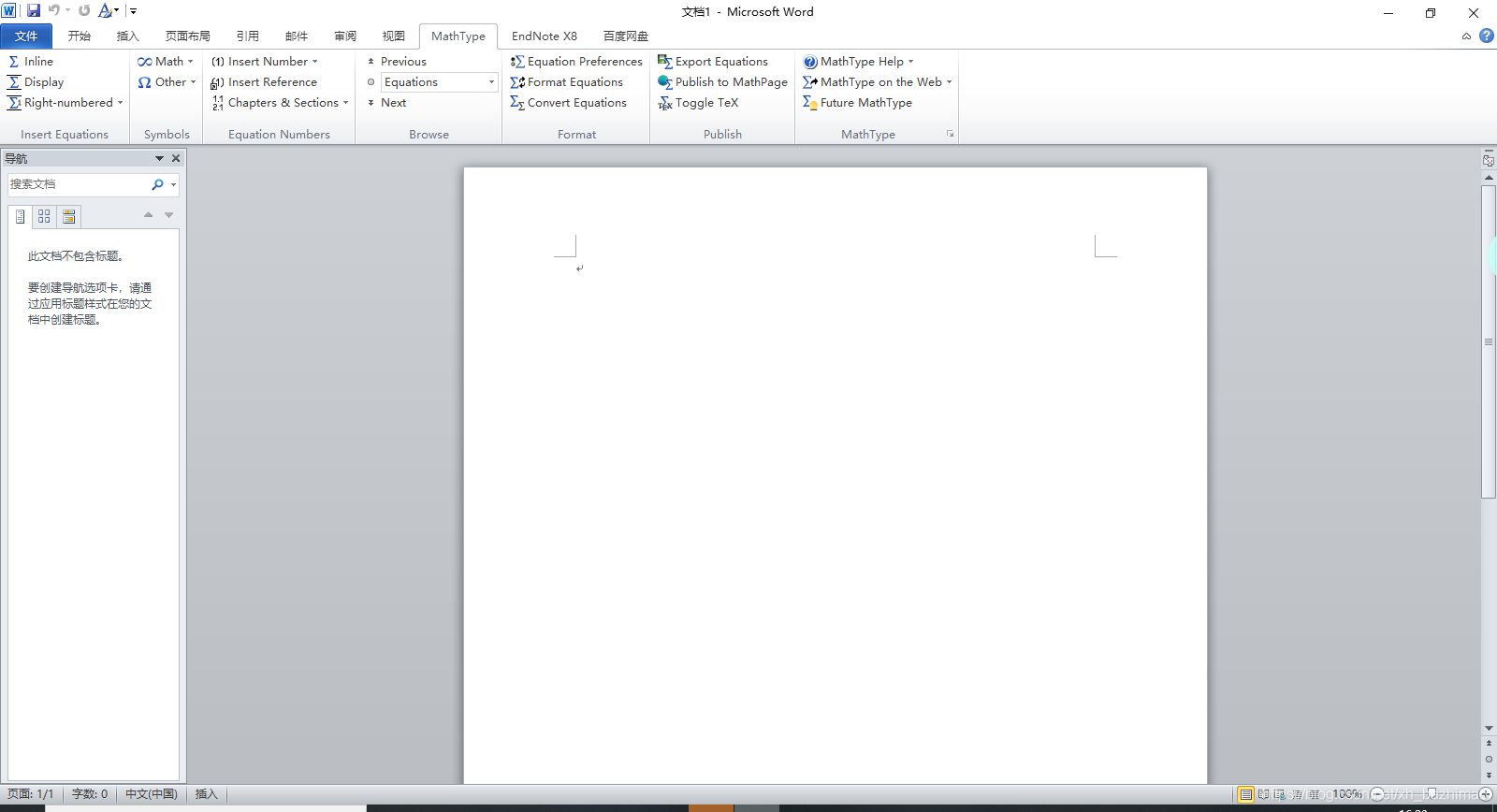Open MathType on the Web menu
This screenshot has height=812, width=1497.
coord(877,82)
